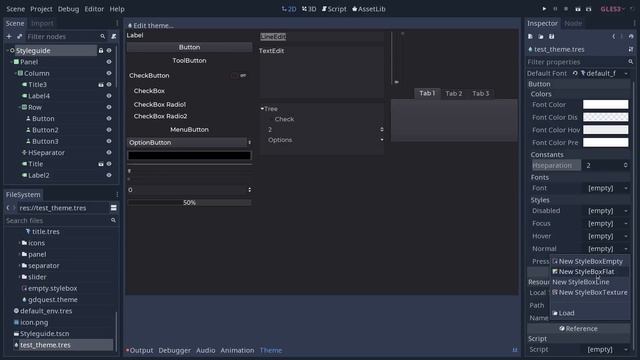
Task: Toggle the CheckButton switch in theme preview
Action: tap(239, 76)
